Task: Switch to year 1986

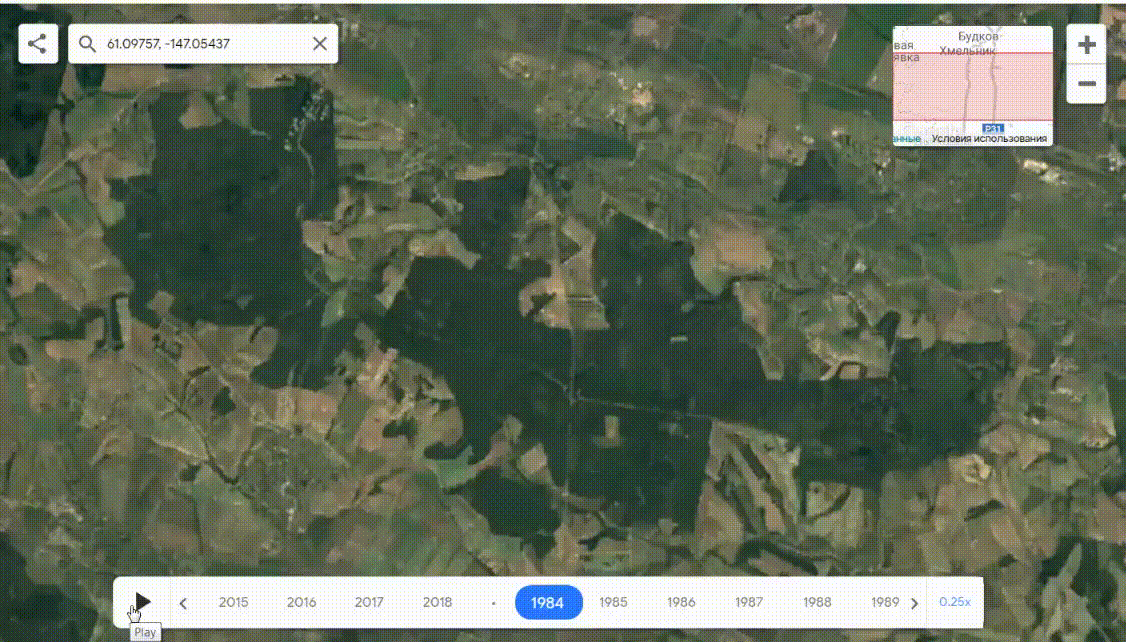Action: (681, 602)
